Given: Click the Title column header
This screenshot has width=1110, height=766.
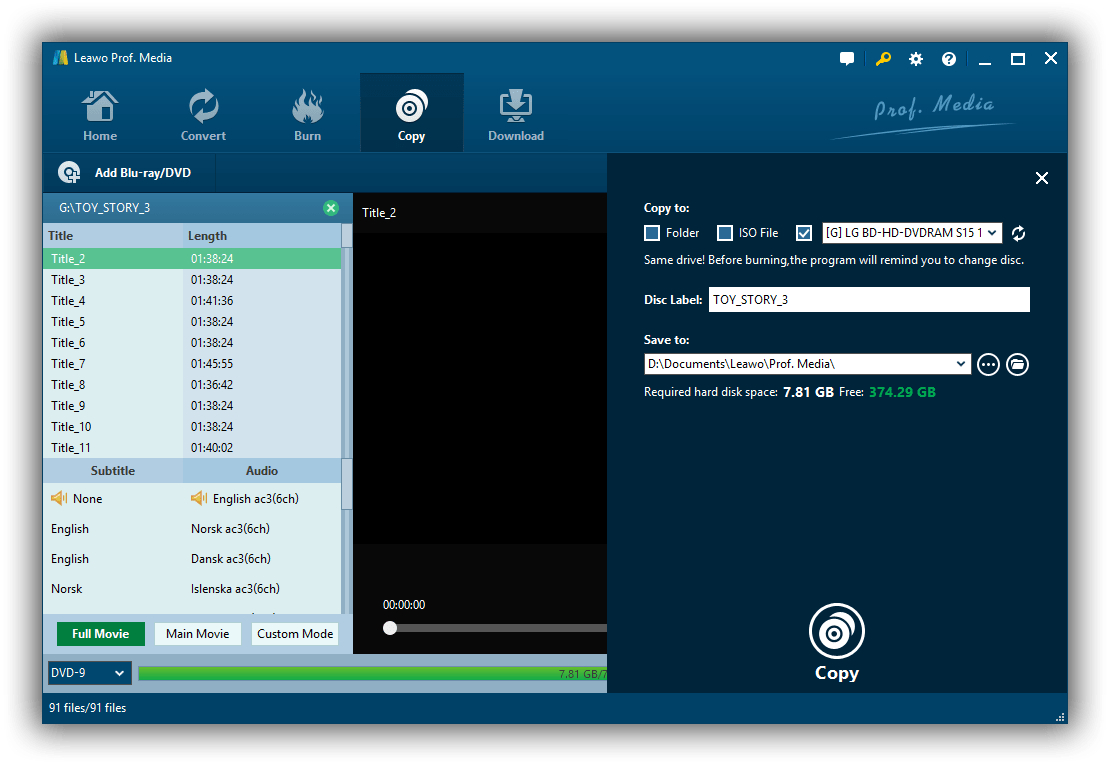Looking at the screenshot, I should [x=113, y=236].
